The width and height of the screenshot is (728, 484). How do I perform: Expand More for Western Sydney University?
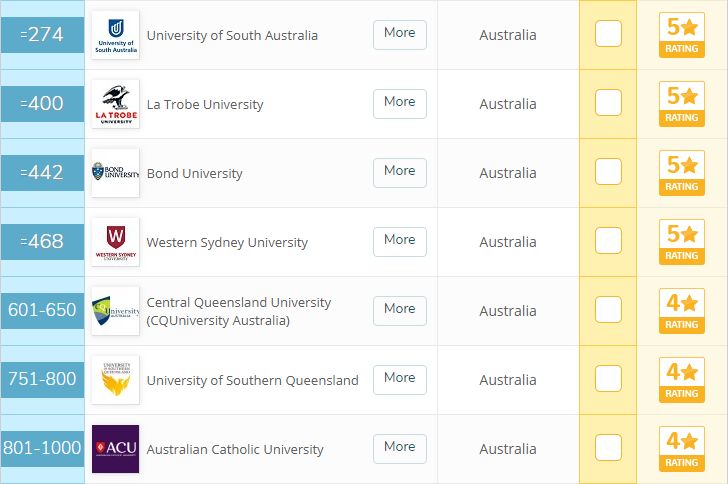(x=400, y=242)
